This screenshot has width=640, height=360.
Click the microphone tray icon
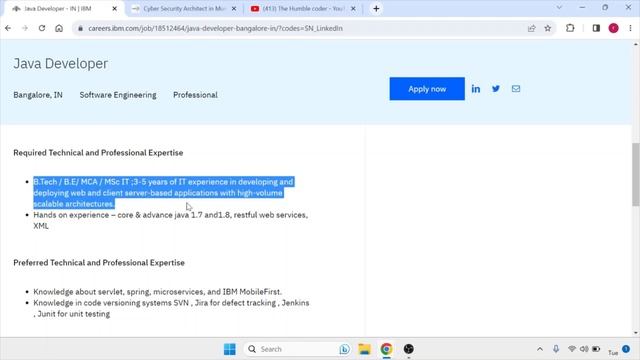pos(556,349)
